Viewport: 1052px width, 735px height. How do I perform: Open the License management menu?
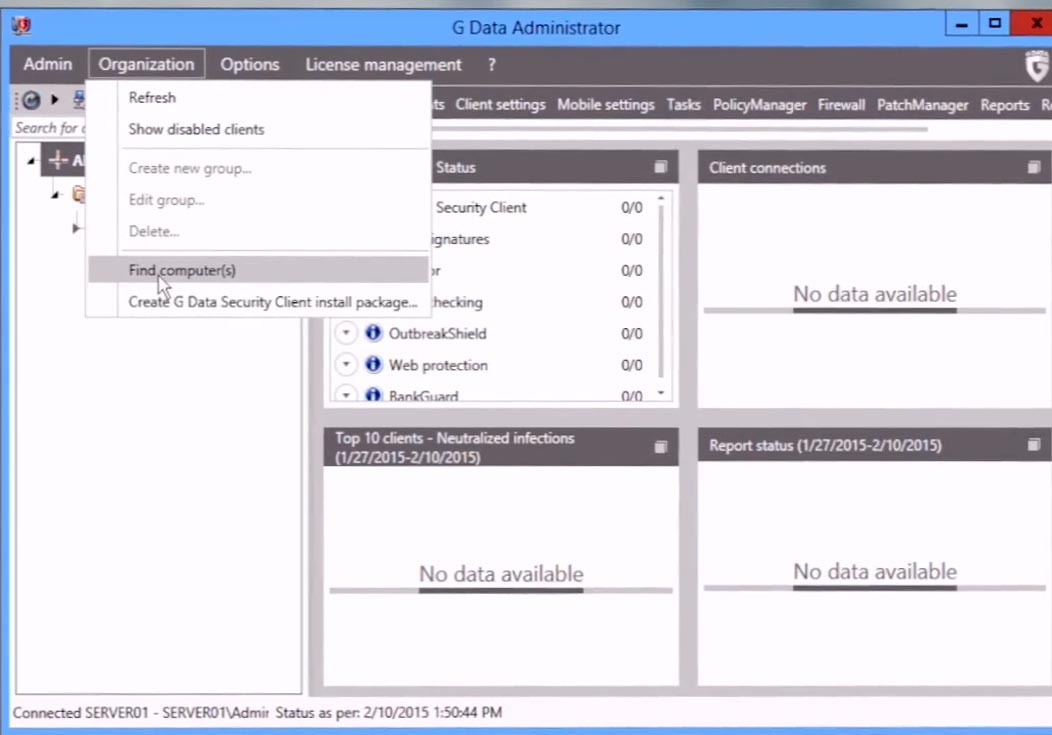click(383, 64)
